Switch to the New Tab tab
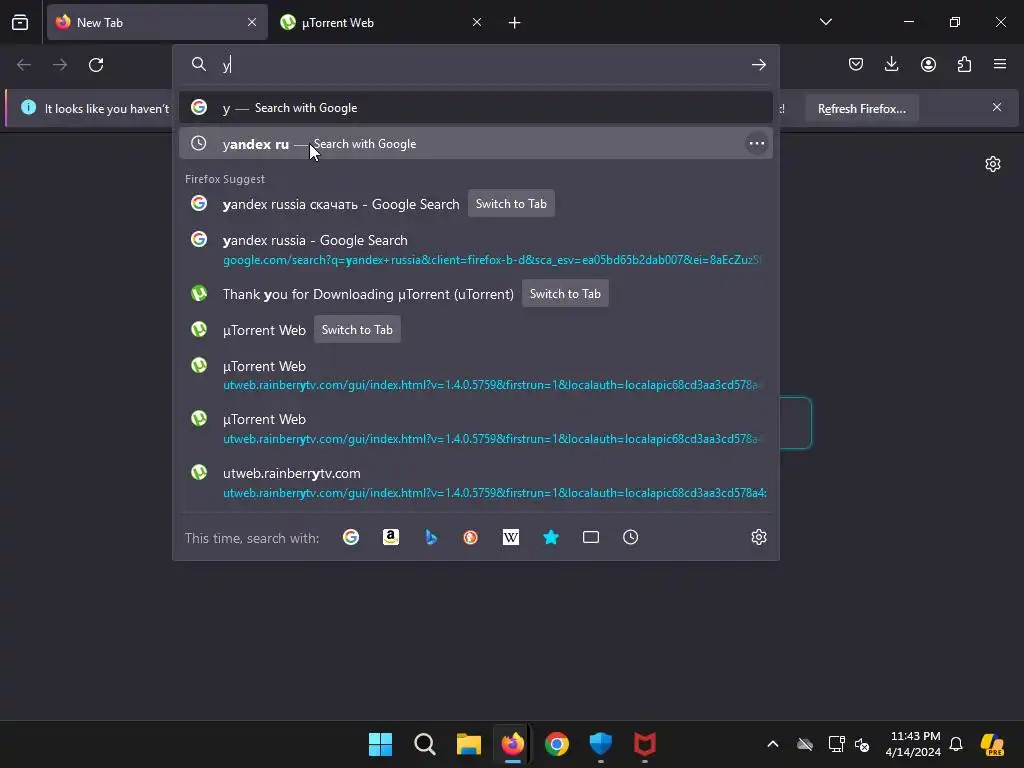 [157, 22]
